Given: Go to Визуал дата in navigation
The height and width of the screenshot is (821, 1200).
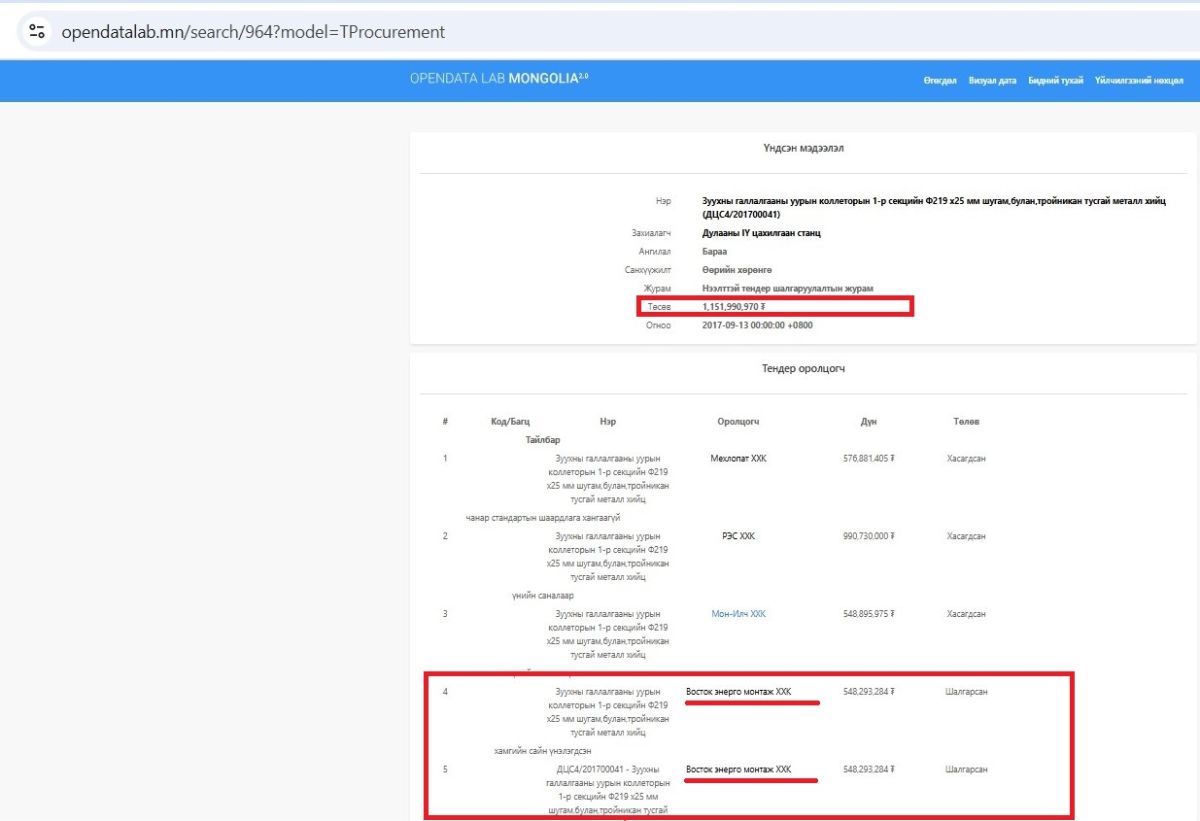Looking at the screenshot, I should (x=992, y=81).
